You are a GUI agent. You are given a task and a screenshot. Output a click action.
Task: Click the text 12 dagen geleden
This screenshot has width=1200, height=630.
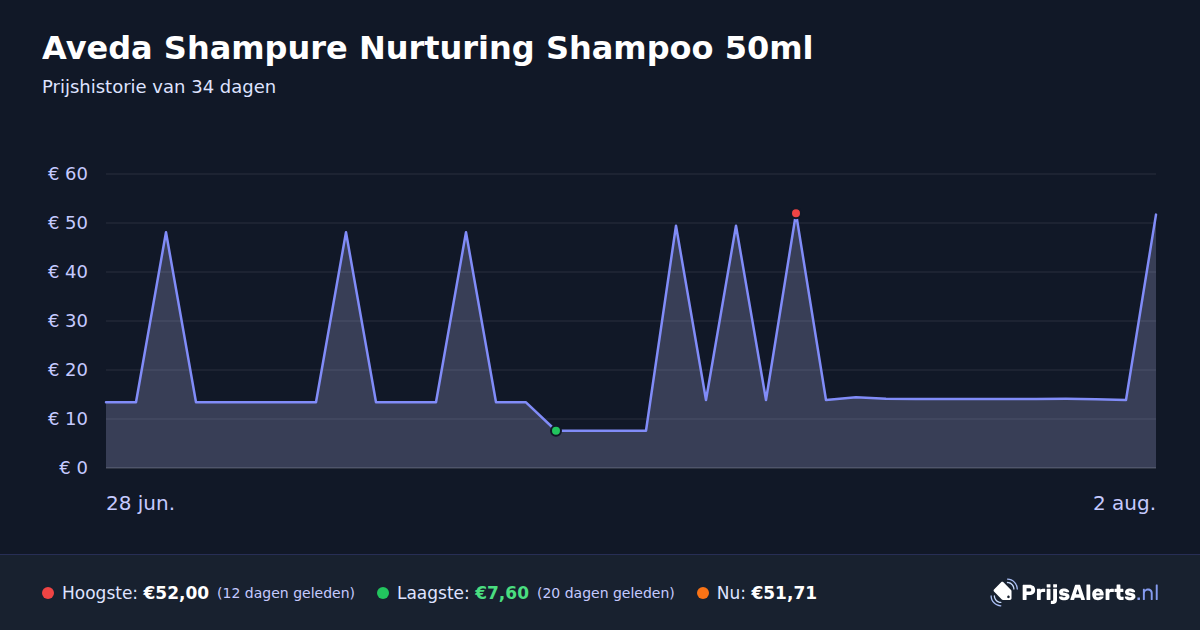coord(286,593)
